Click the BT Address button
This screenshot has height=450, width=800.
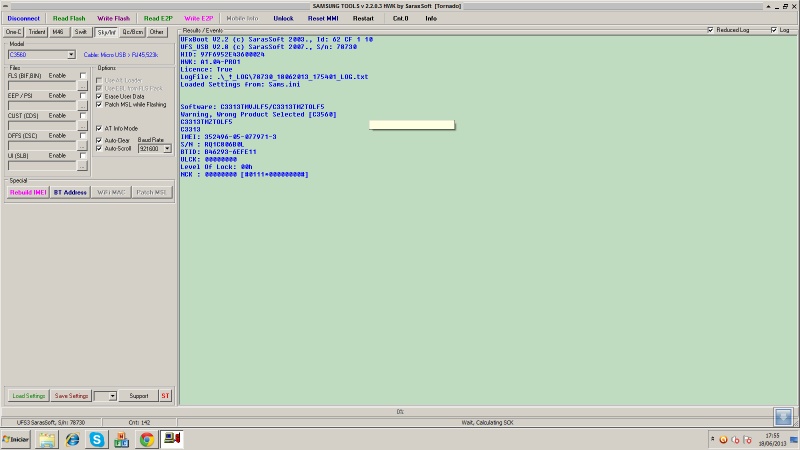[70, 192]
